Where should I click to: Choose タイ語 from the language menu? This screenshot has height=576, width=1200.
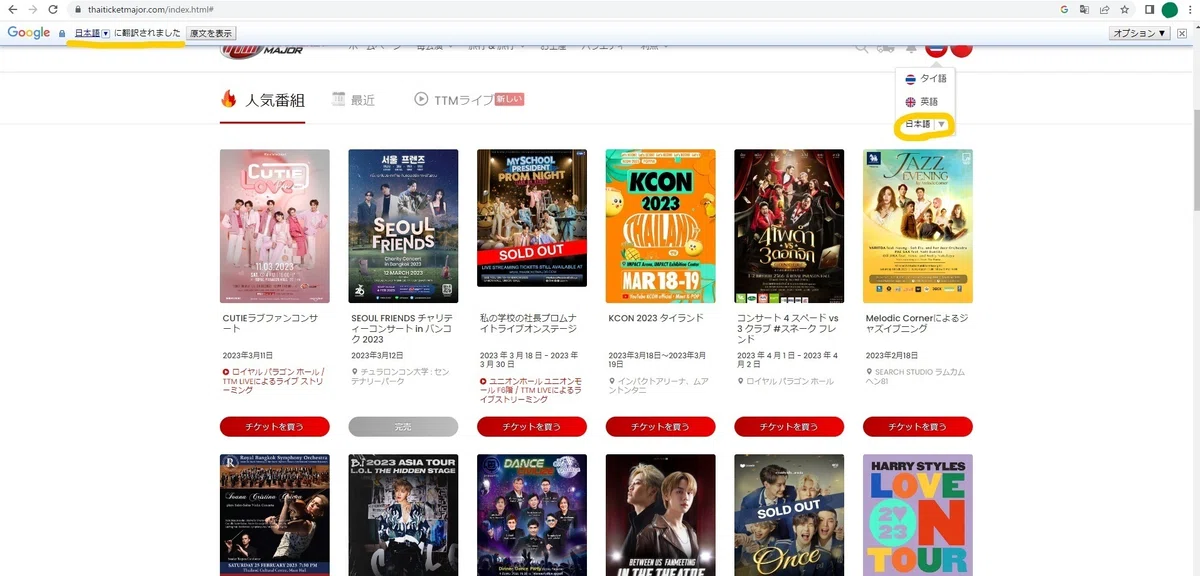click(x=925, y=78)
